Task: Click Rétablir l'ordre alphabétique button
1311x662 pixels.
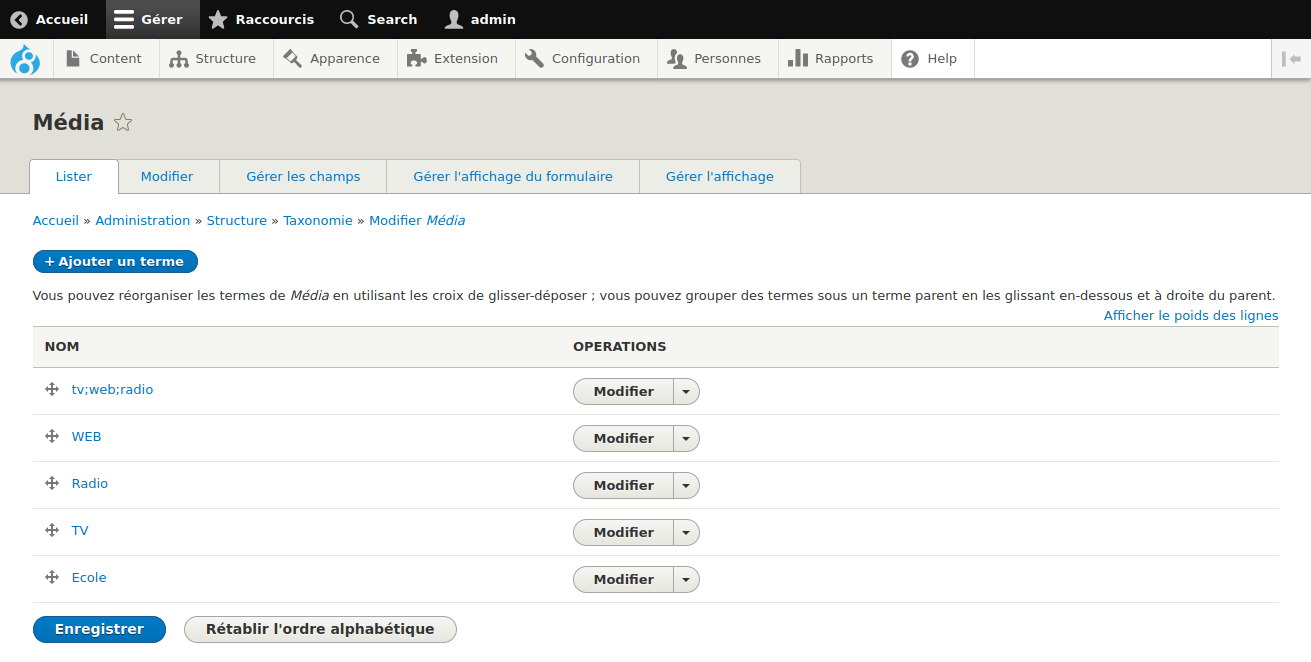Action: 320,629
